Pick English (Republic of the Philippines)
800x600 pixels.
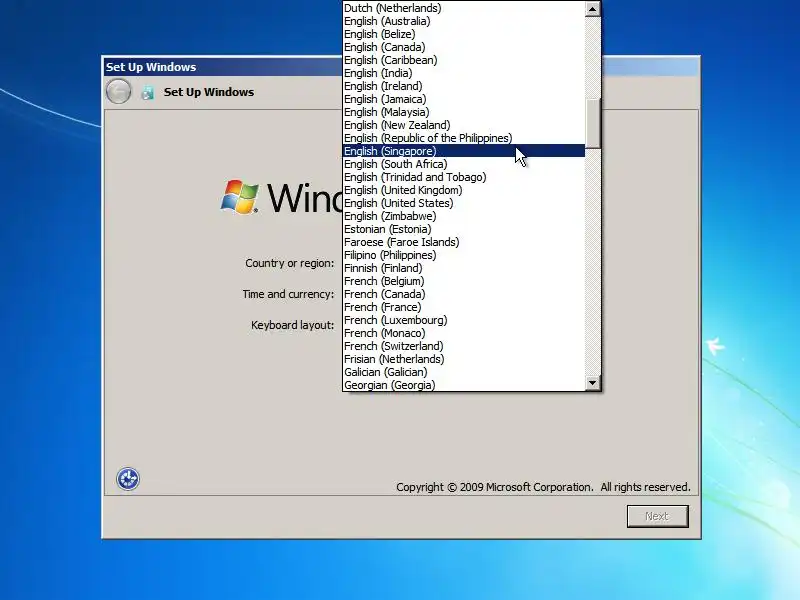[463, 138]
